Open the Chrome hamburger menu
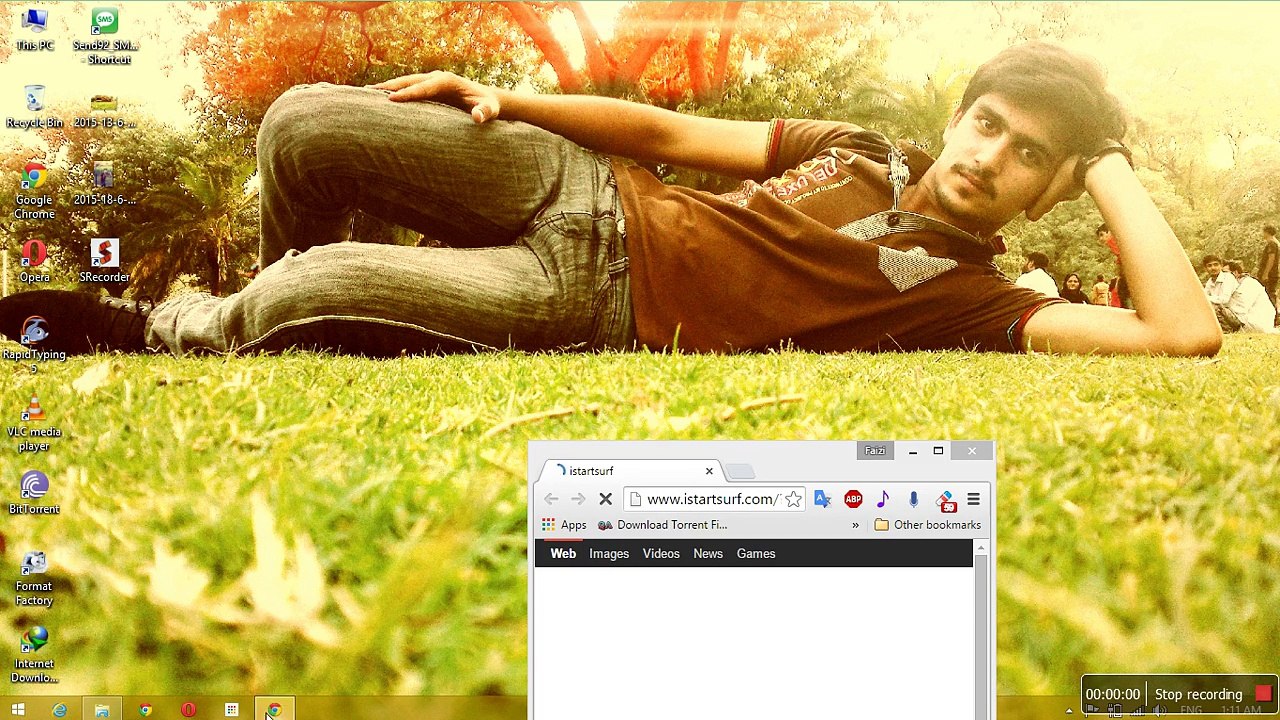This screenshot has width=1280, height=720. coord(973,499)
